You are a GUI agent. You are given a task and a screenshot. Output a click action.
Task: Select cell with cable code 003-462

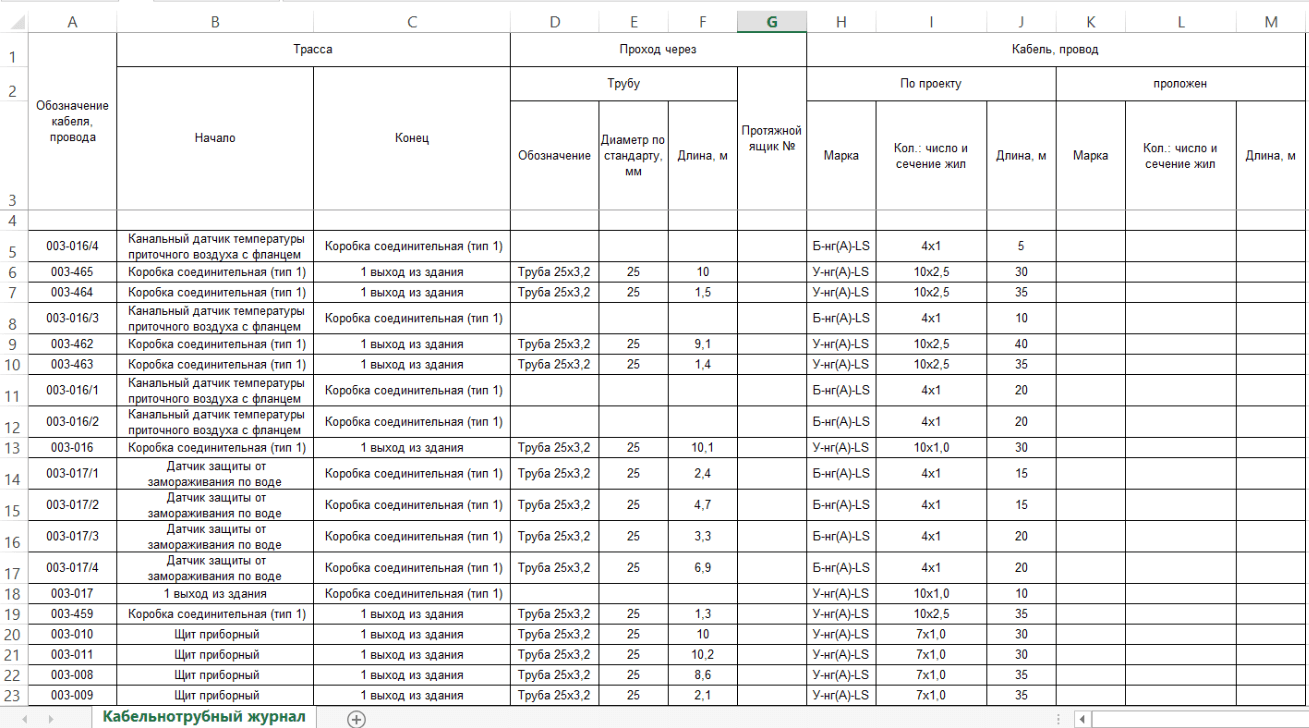(x=72, y=344)
